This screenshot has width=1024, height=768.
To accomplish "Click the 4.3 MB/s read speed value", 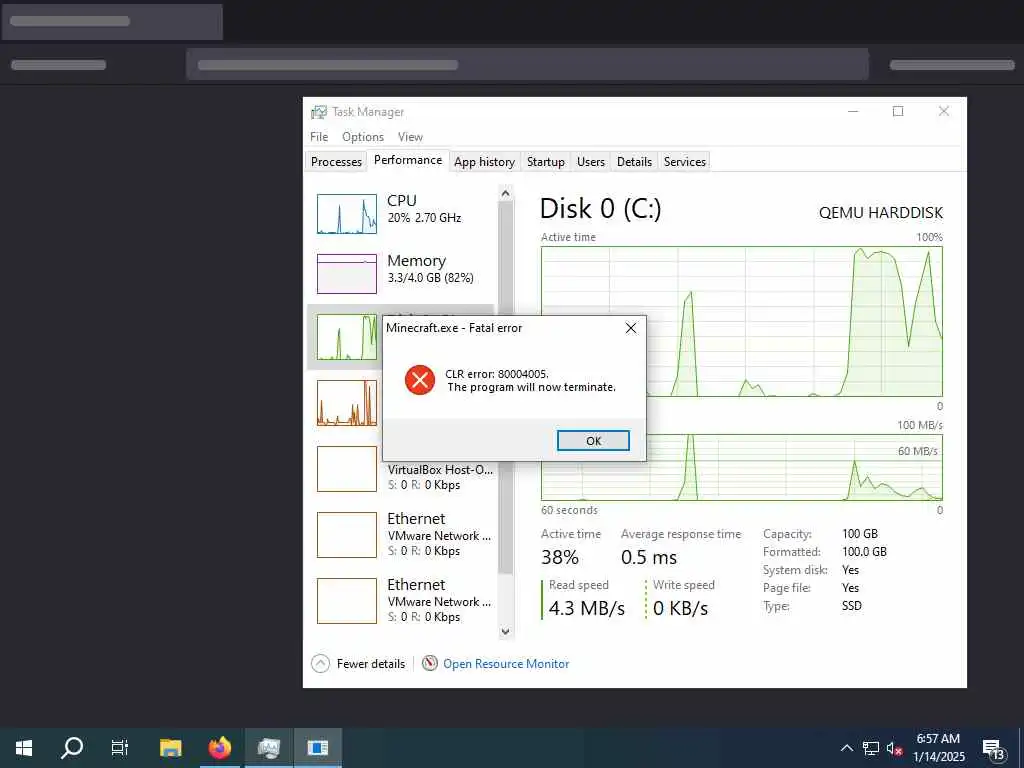I will 586,608.
